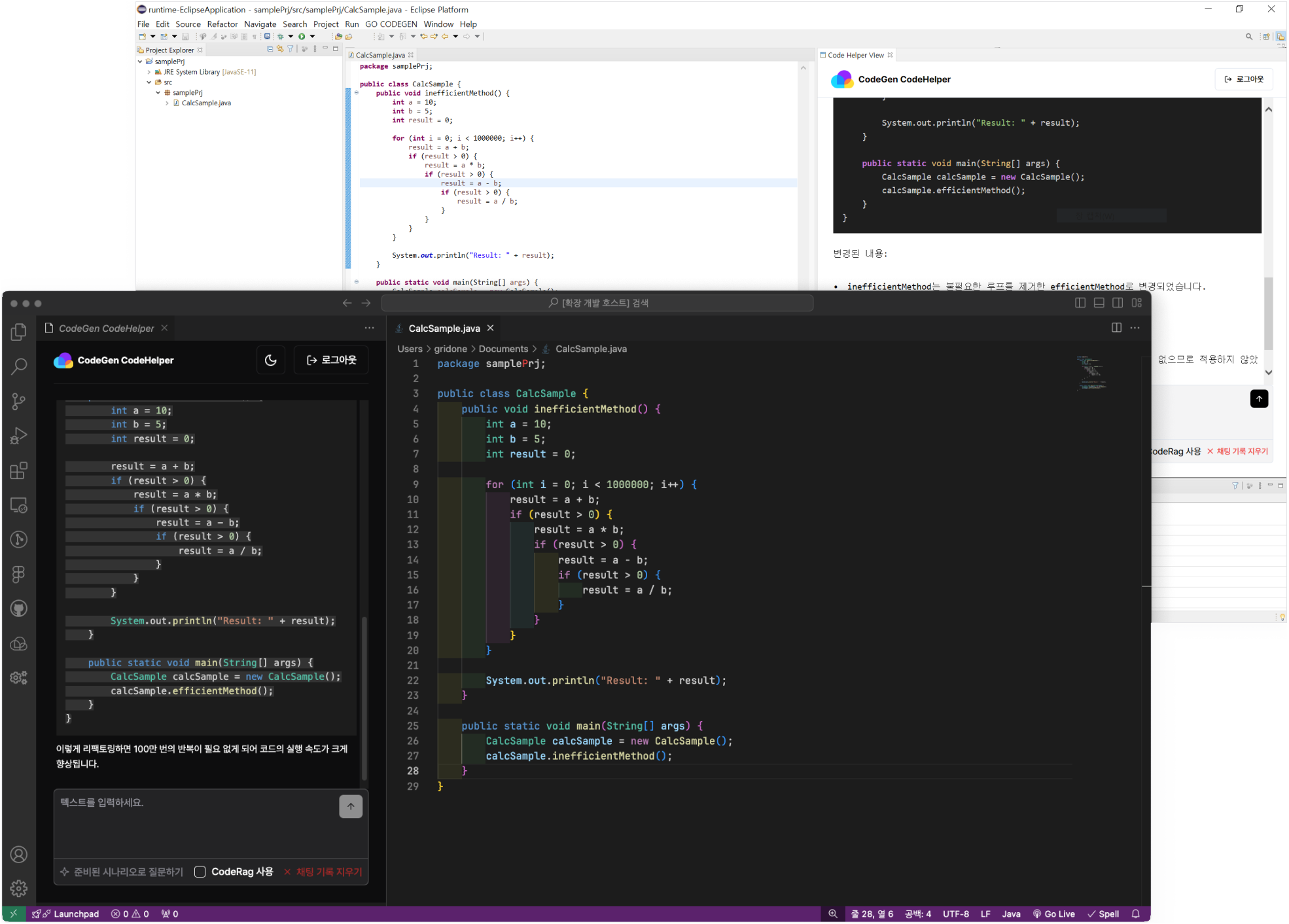This screenshot has height=924, width=1289.
Task: Click the minimap preview in VS Code editor
Action: [x=1091, y=373]
